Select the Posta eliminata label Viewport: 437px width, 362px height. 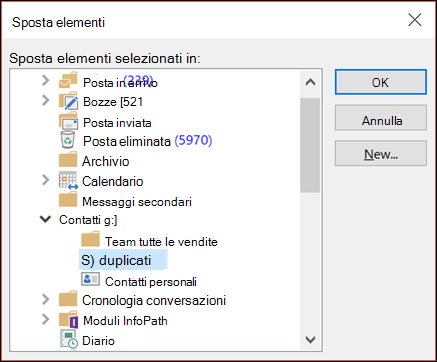(x=127, y=141)
